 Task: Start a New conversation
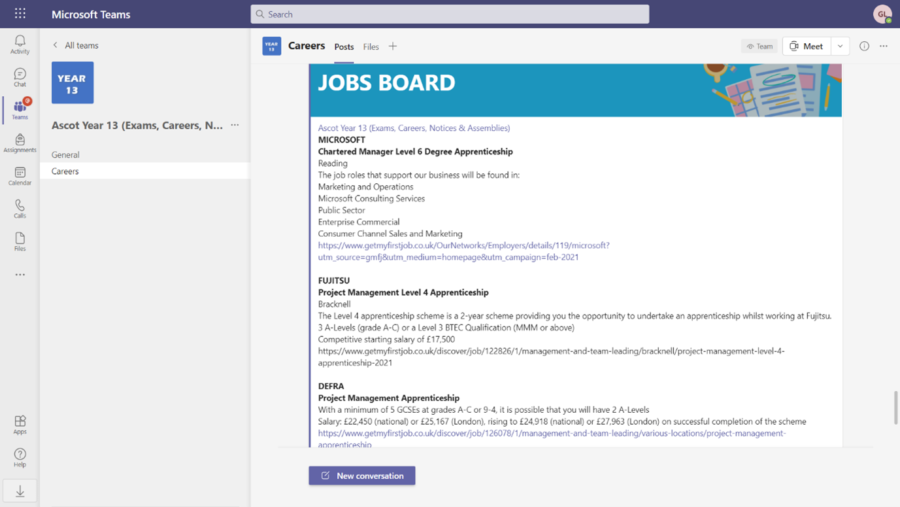pyautogui.click(x=362, y=475)
